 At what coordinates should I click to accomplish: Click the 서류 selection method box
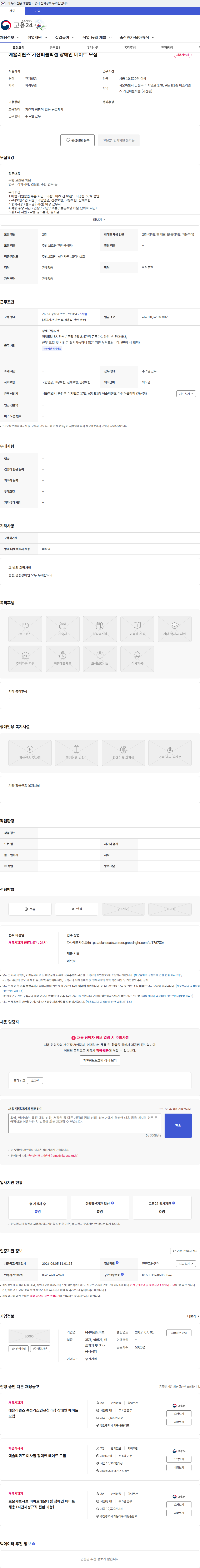(30, 909)
